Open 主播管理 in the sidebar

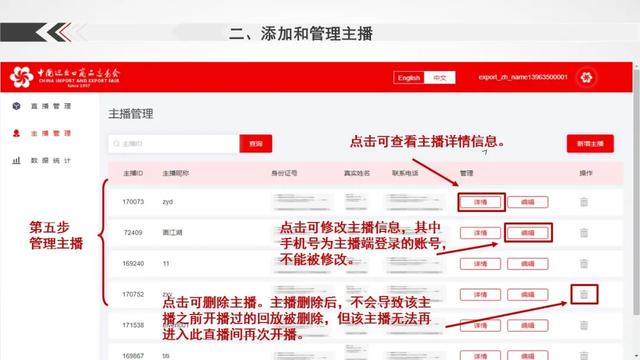(x=51, y=133)
